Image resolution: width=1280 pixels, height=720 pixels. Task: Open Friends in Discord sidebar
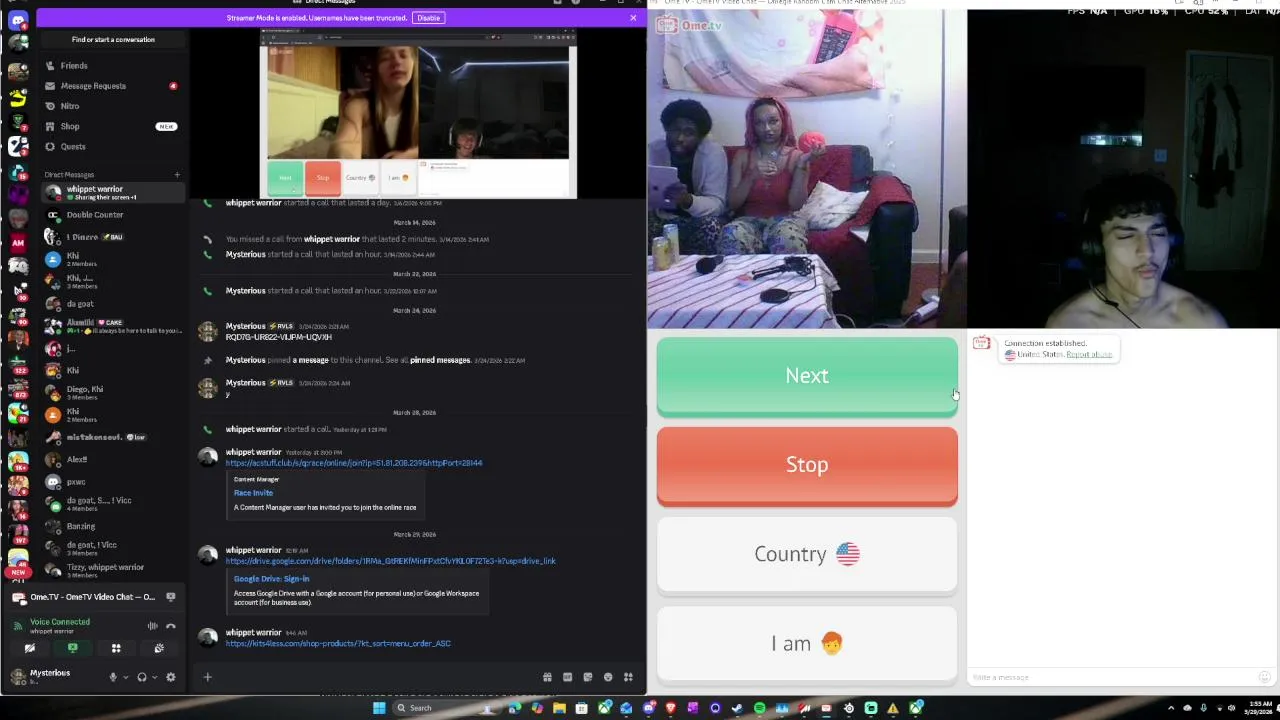pos(74,66)
